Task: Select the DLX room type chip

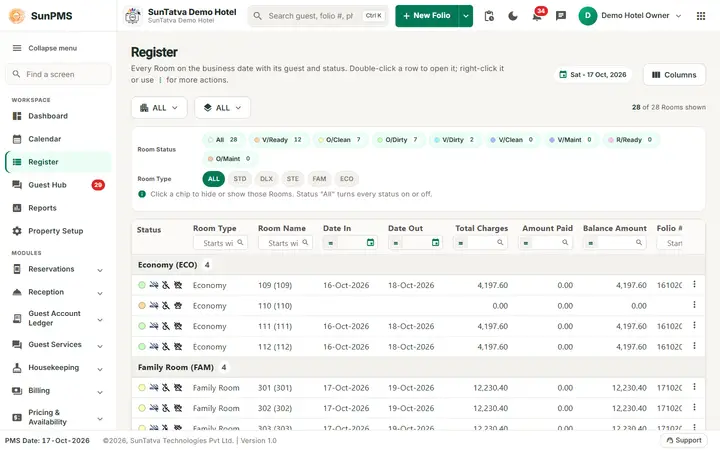Action: coord(266,179)
